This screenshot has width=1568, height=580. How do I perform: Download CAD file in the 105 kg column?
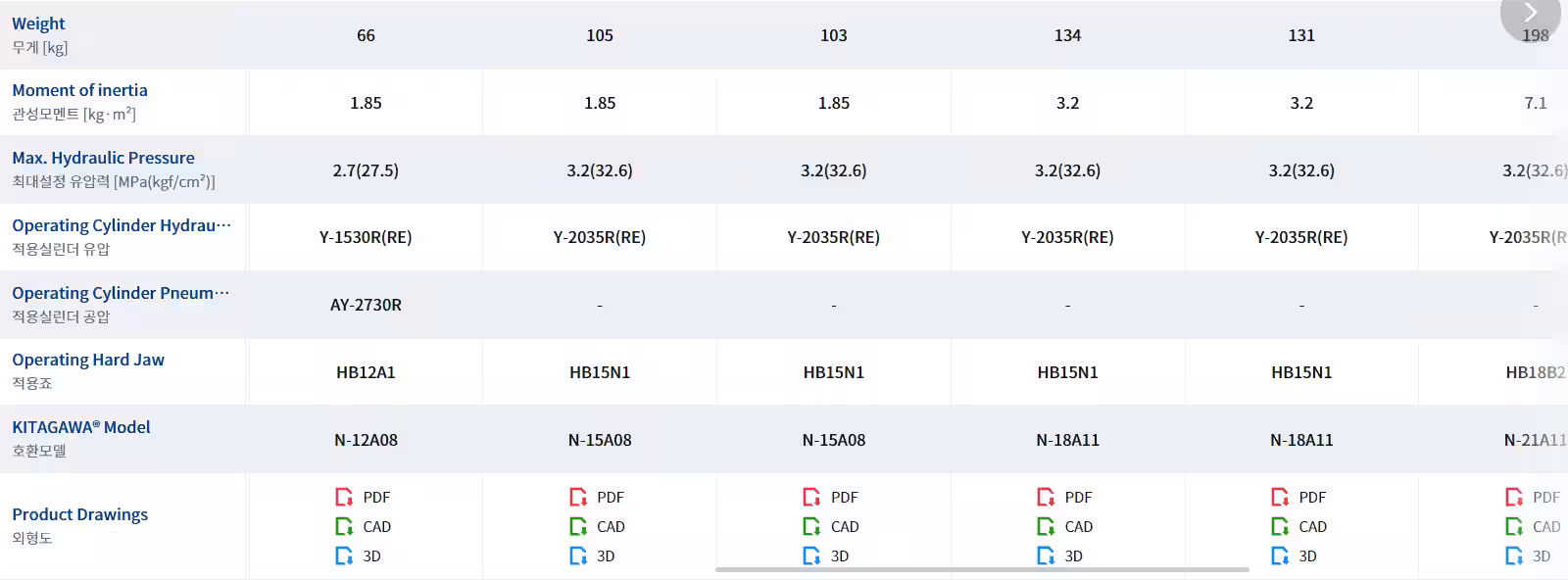tap(597, 526)
